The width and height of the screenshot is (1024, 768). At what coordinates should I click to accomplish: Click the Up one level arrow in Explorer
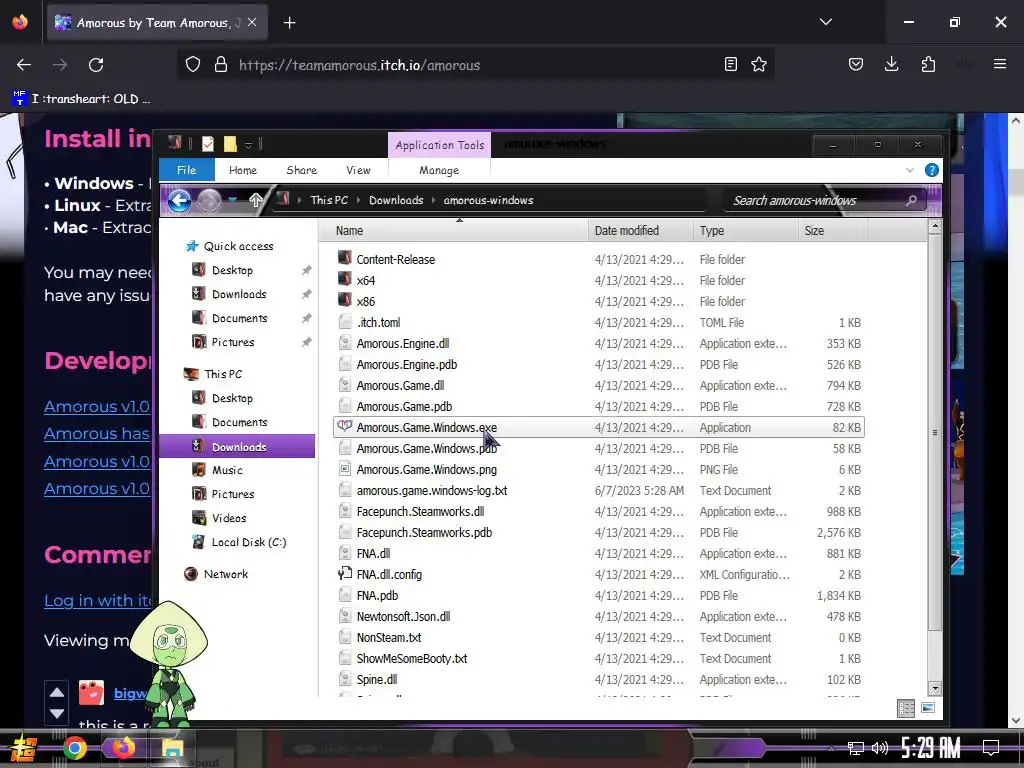(x=256, y=200)
